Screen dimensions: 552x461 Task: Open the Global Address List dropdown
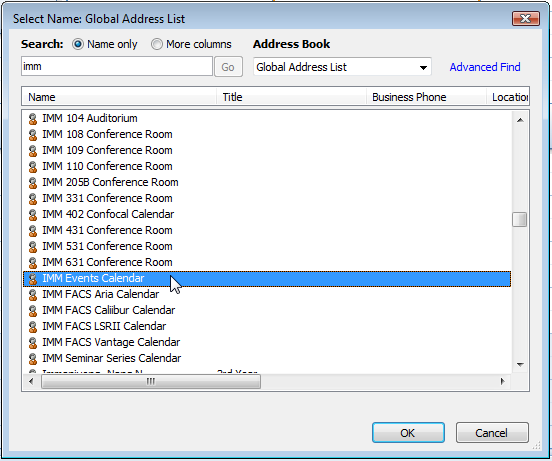pos(342,67)
